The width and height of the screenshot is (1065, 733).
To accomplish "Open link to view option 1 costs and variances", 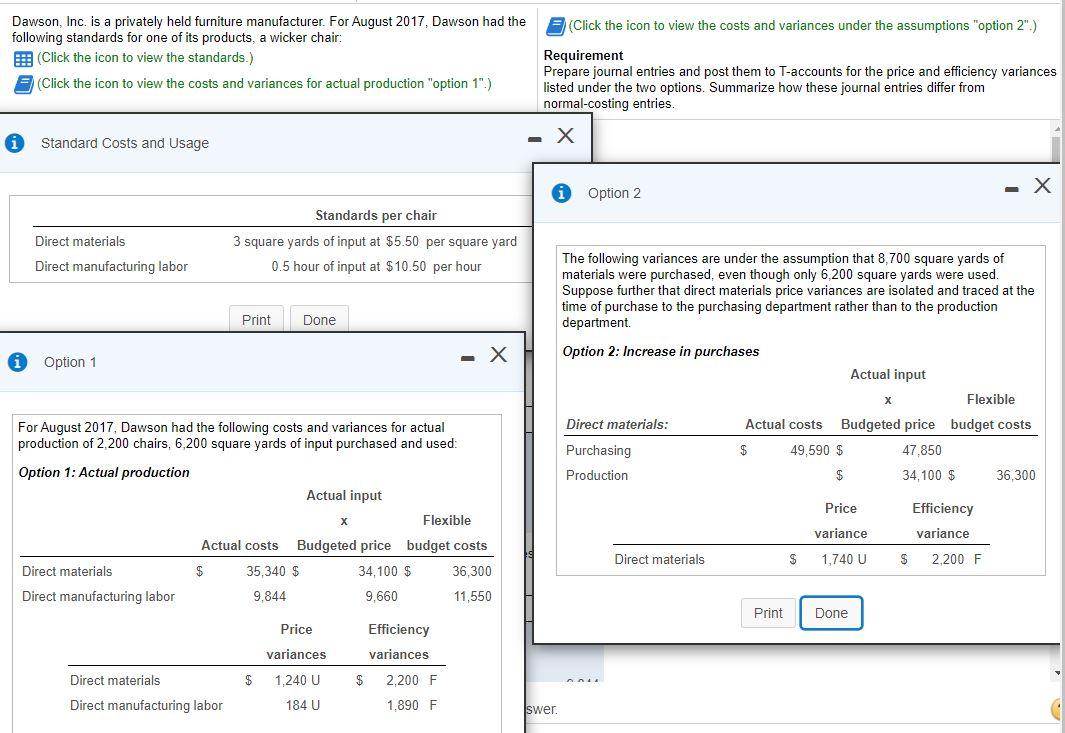I will [x=264, y=84].
